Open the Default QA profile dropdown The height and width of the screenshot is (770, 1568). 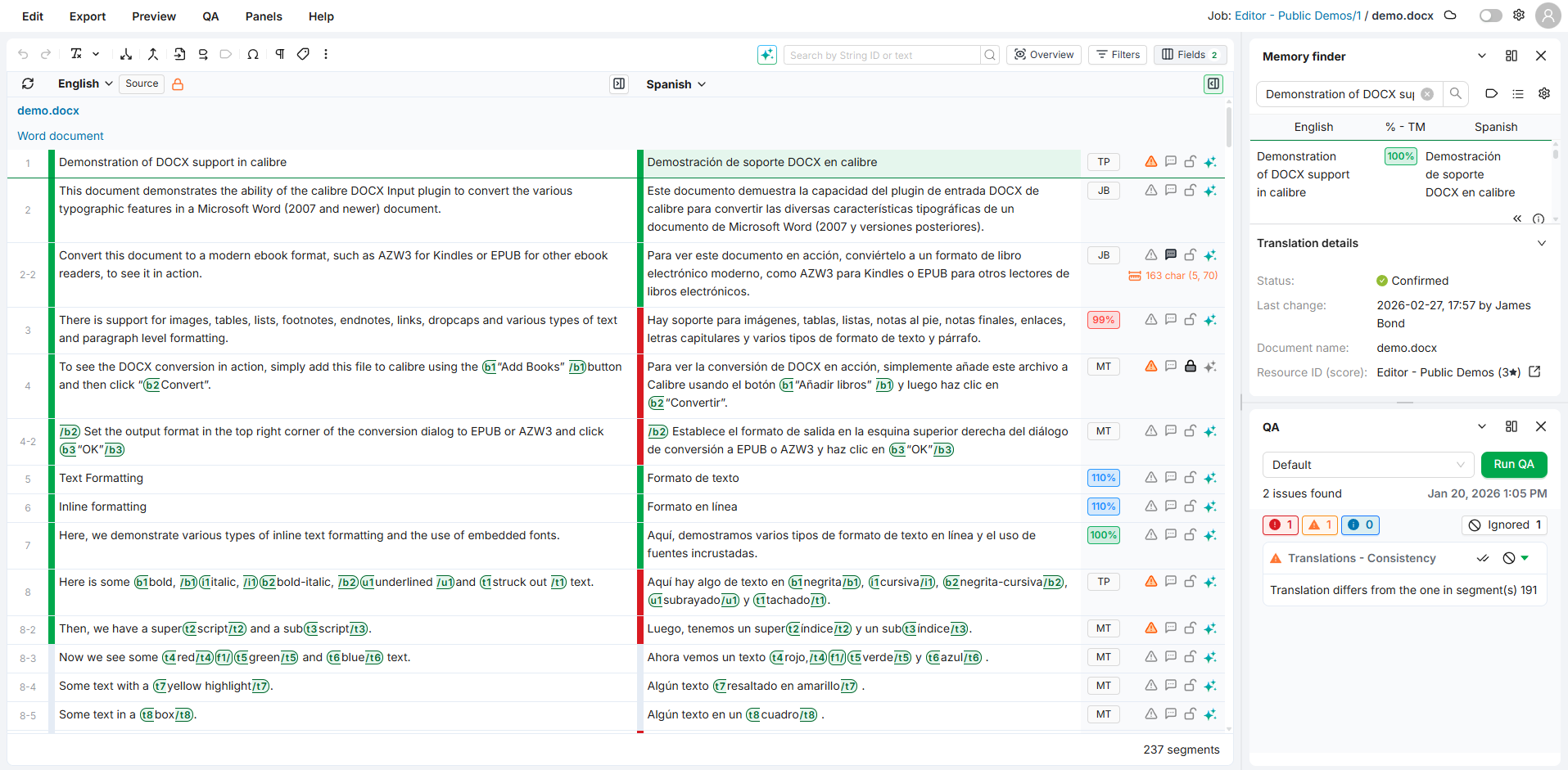pos(1367,465)
